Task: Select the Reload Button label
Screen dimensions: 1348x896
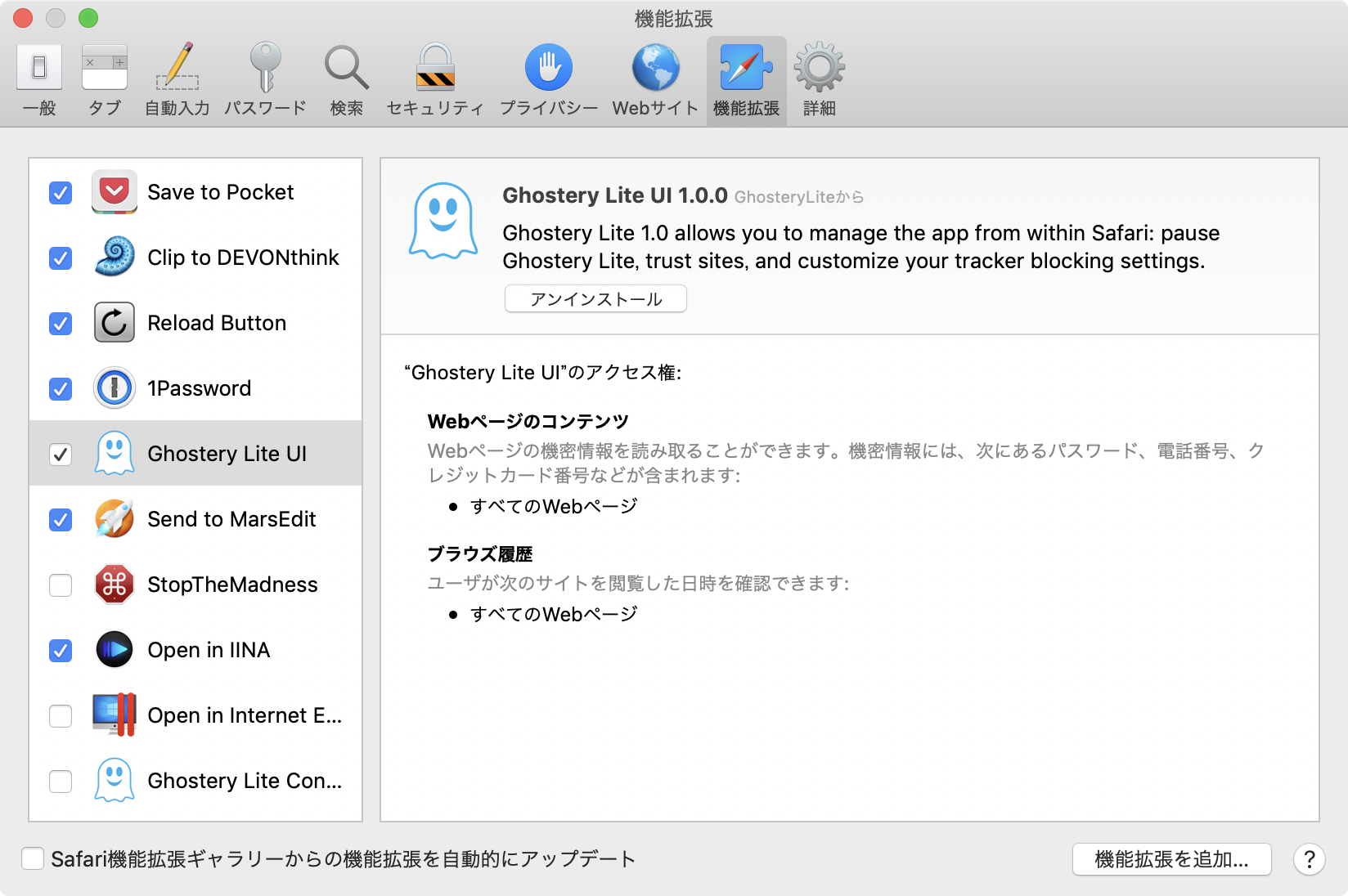Action: coord(217,323)
